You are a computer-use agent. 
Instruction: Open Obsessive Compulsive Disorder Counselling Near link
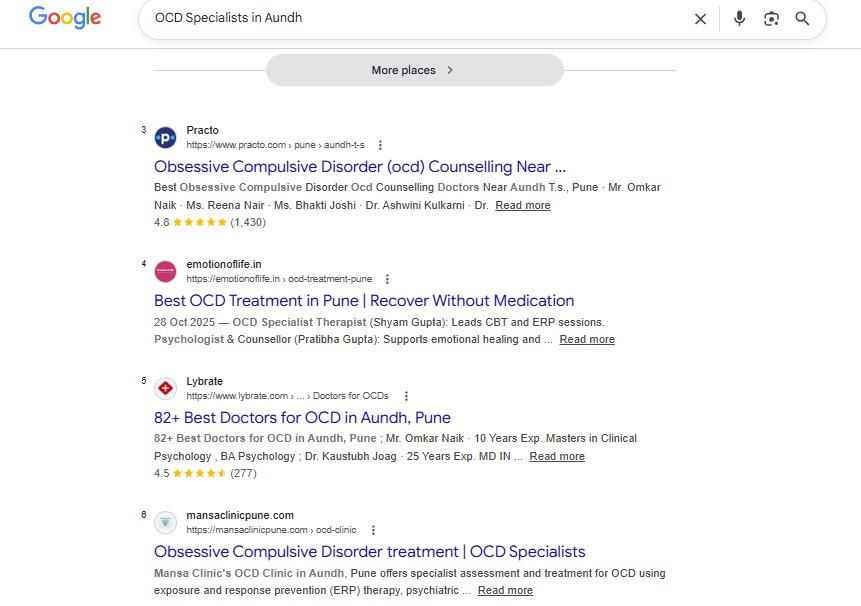[x=360, y=166]
